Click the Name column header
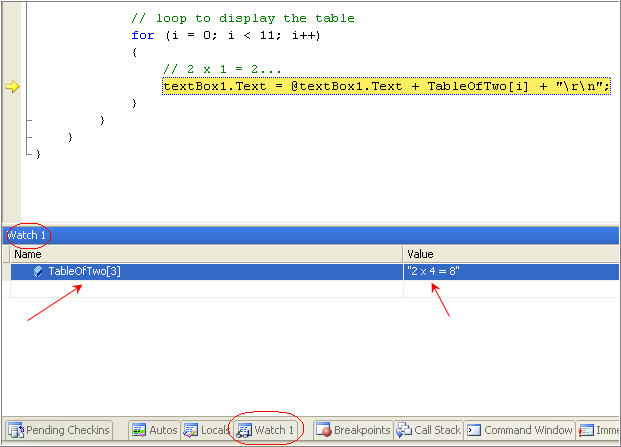Image resolution: width=621 pixels, height=447 pixels. (207, 254)
